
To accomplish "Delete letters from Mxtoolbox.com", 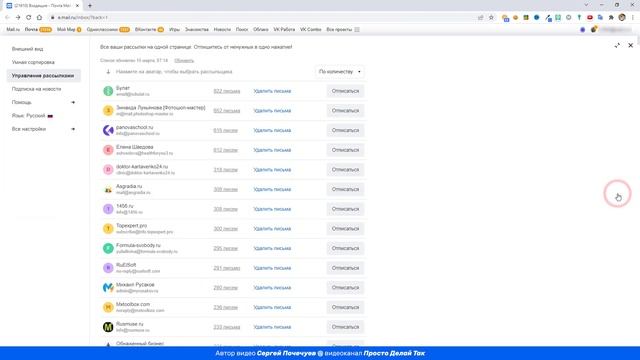I will coord(272,307).
